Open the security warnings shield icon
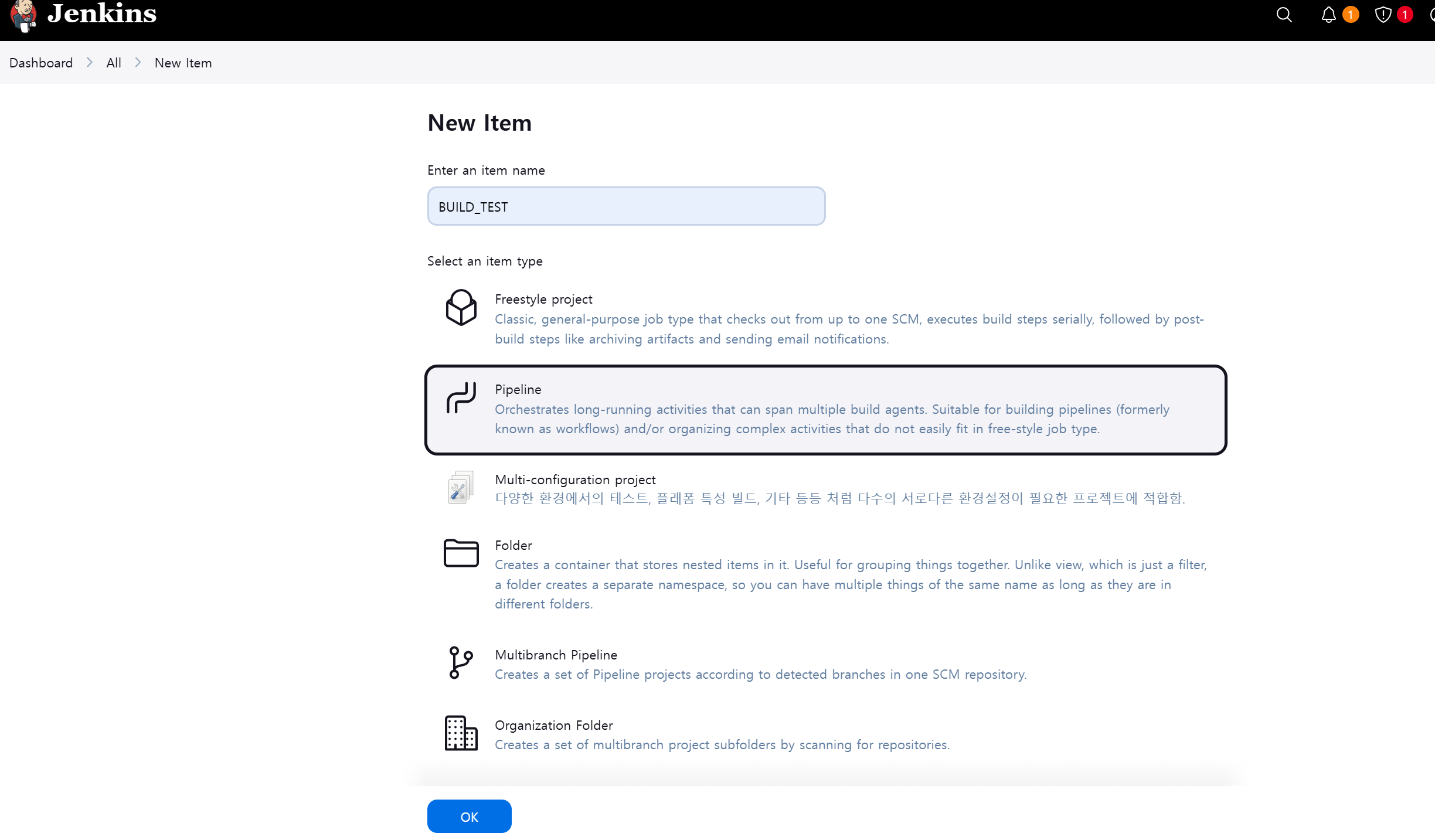The width and height of the screenshot is (1435, 840). [x=1383, y=15]
